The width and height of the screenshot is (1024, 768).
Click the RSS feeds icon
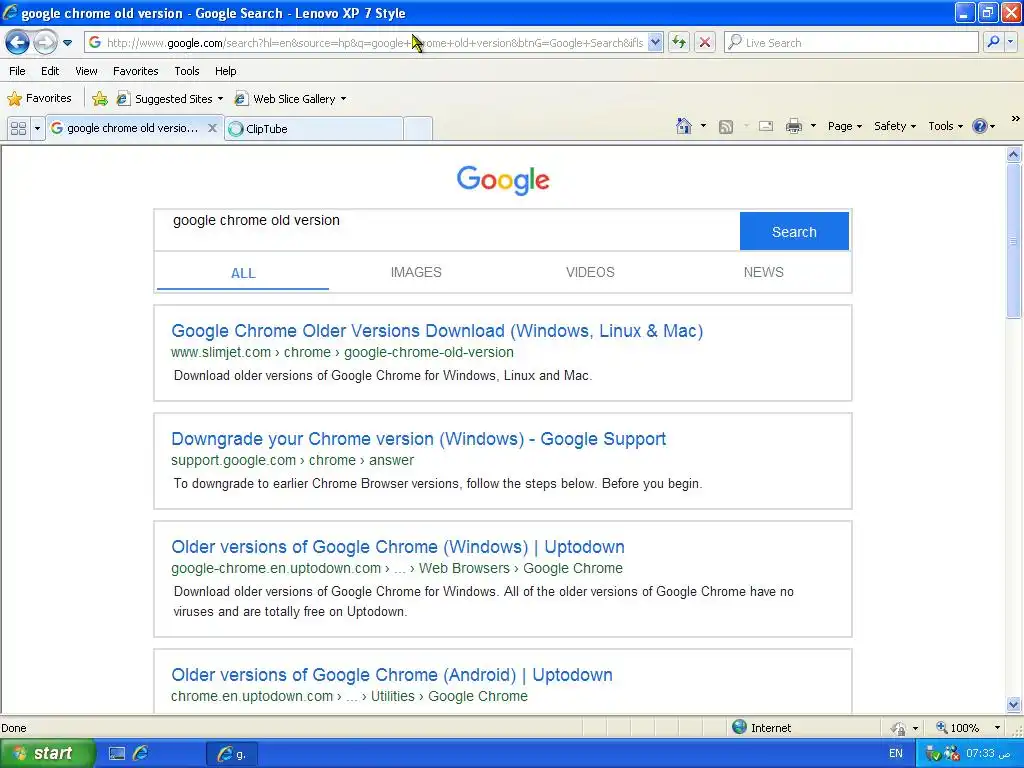[x=726, y=127]
